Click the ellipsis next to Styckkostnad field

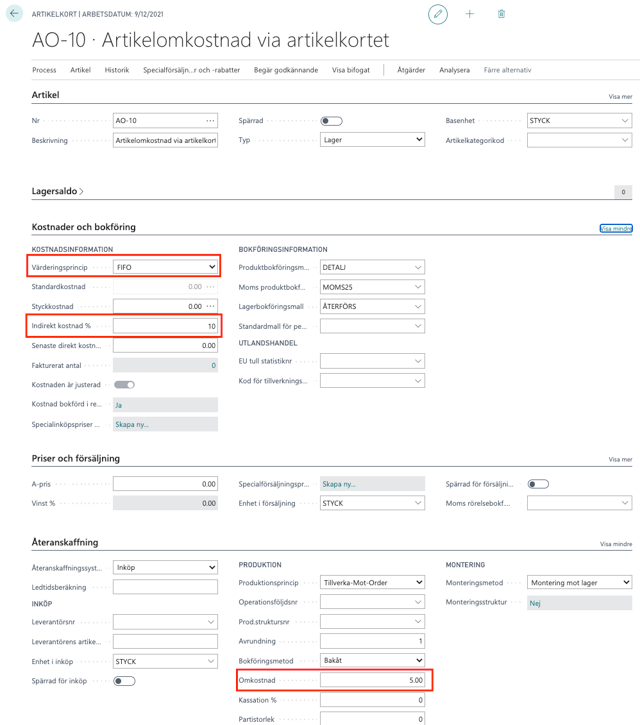(210, 306)
